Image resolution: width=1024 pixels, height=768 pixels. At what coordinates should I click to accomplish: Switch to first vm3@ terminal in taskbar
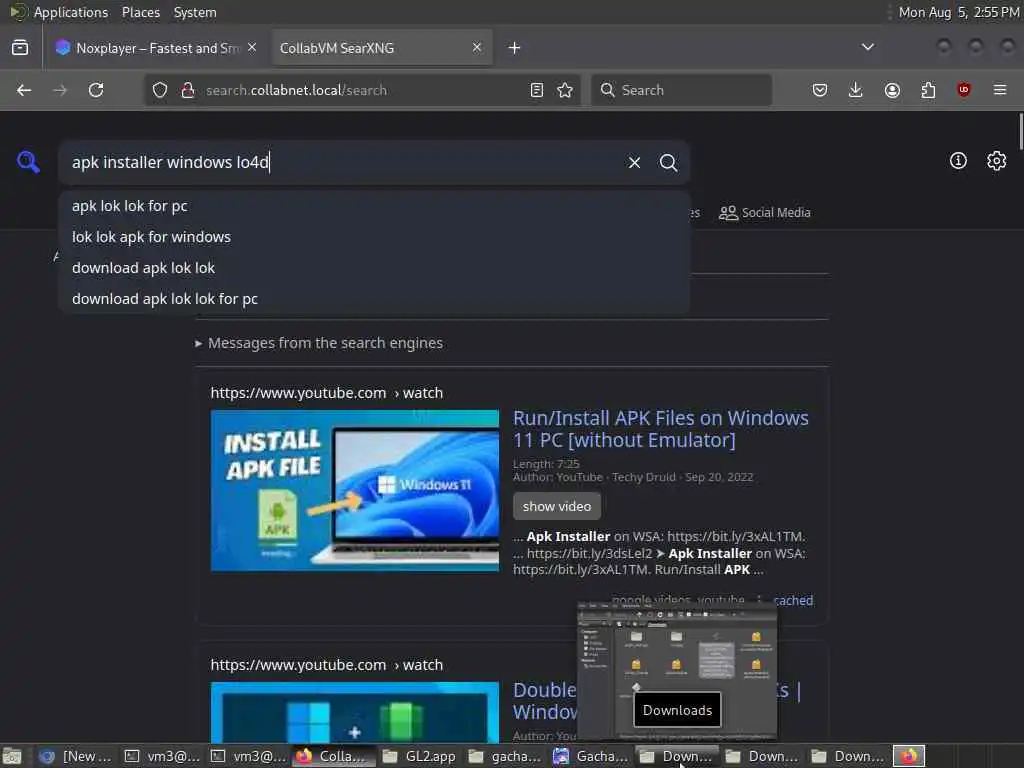pyautogui.click(x=163, y=756)
